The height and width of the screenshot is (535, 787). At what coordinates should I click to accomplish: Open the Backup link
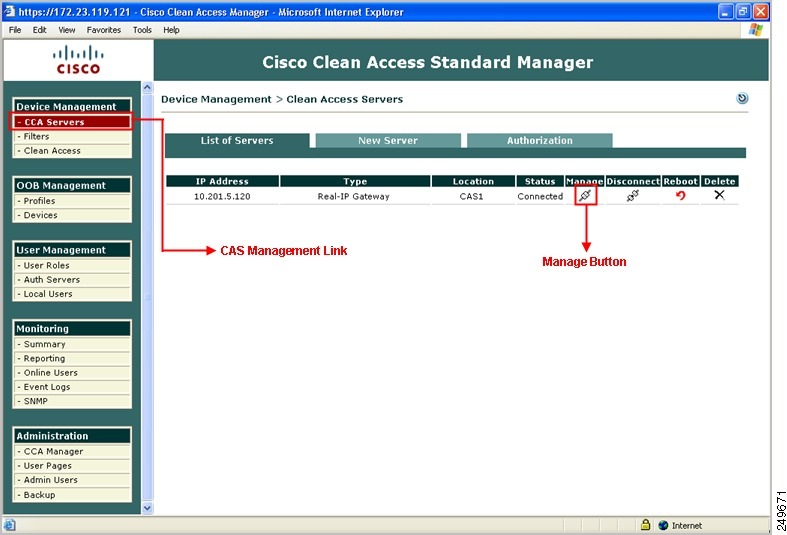71,495
